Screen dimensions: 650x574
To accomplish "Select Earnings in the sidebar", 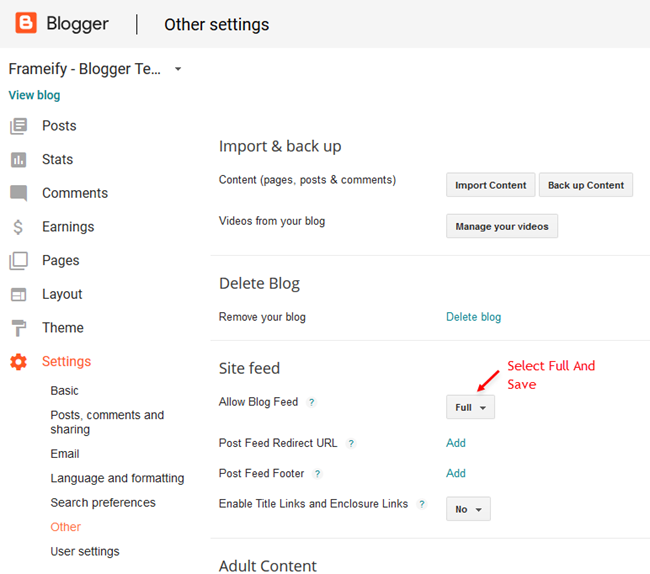I will pos(68,227).
